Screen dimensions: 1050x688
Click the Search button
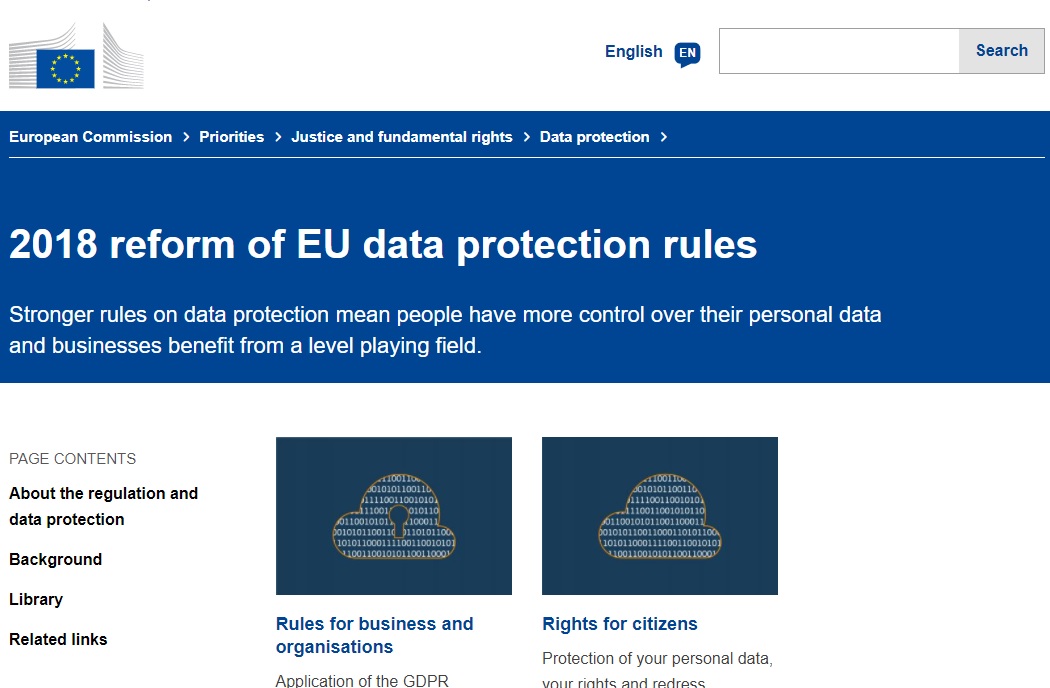click(1001, 51)
